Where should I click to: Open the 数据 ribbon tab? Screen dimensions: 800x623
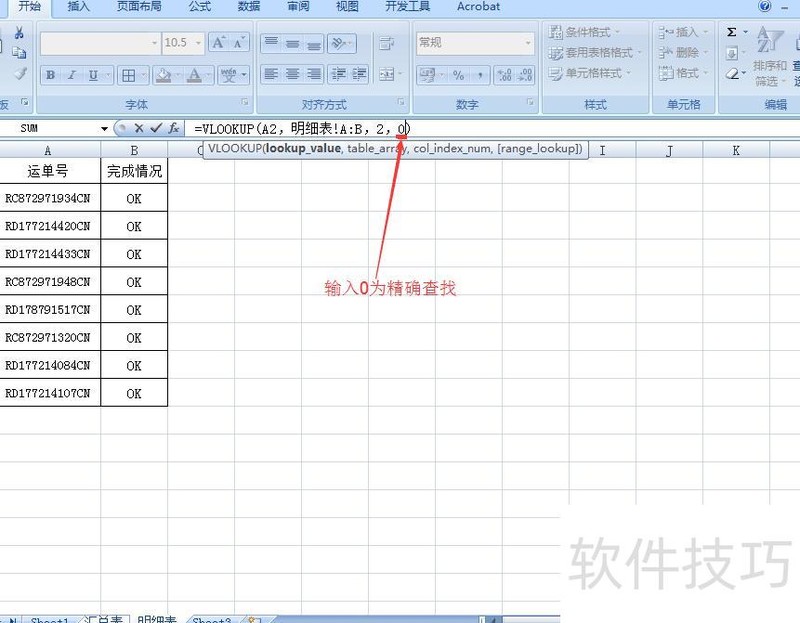[x=247, y=7]
